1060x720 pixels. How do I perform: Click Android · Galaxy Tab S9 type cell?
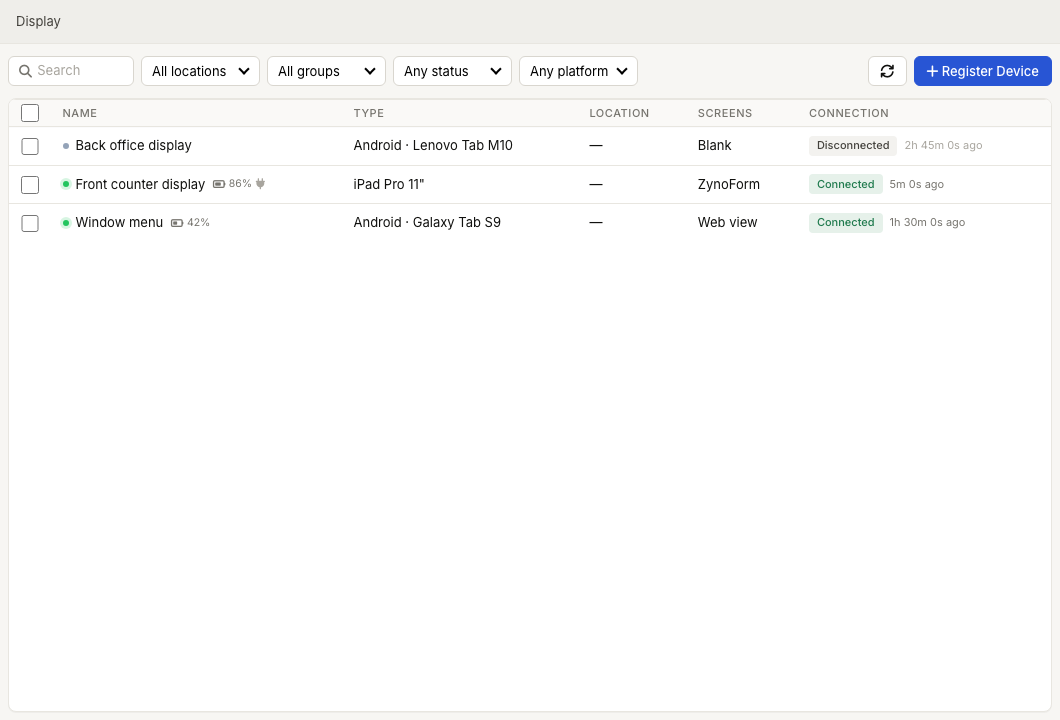tap(427, 222)
